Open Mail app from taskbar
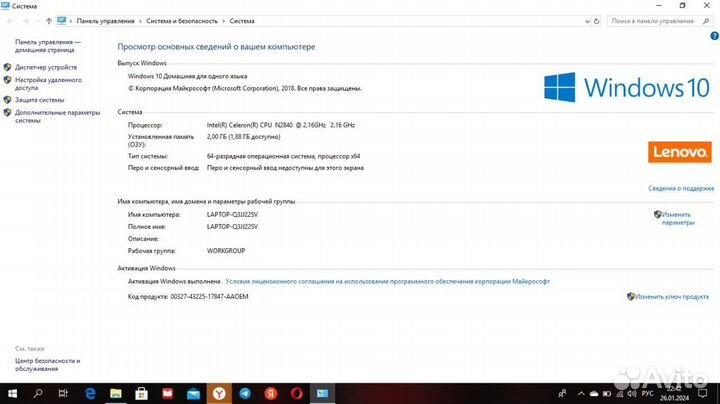This screenshot has height=404, width=720. click(x=193, y=393)
